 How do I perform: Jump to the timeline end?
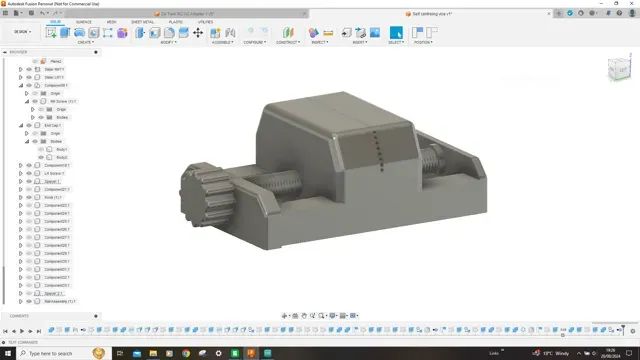pyautogui.click(x=39, y=331)
